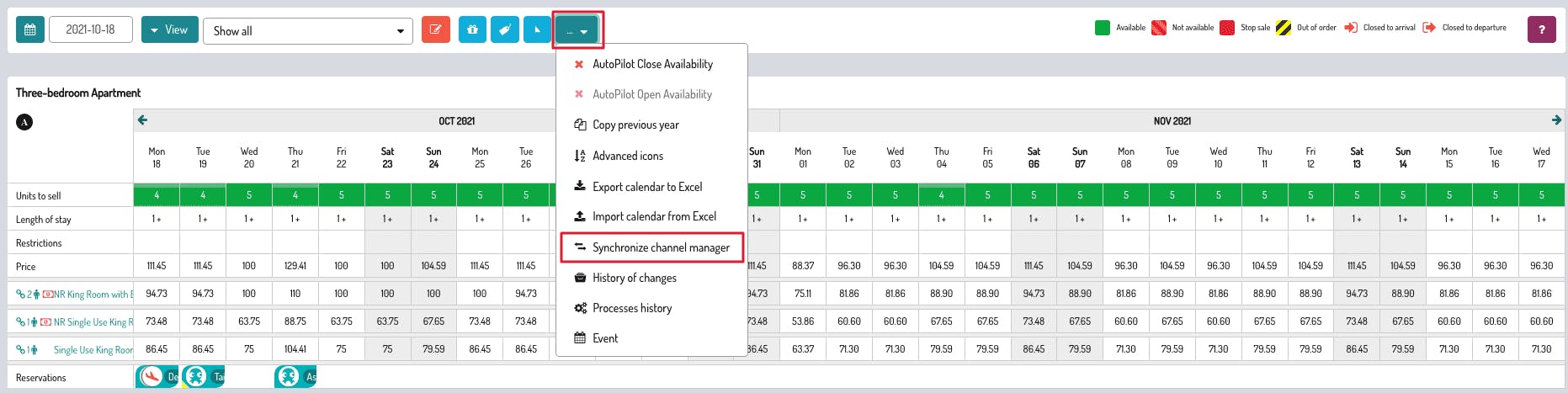Screen dimensions: 1568x393
Task: Click the purple question mark help button
Action: pos(1541,29)
